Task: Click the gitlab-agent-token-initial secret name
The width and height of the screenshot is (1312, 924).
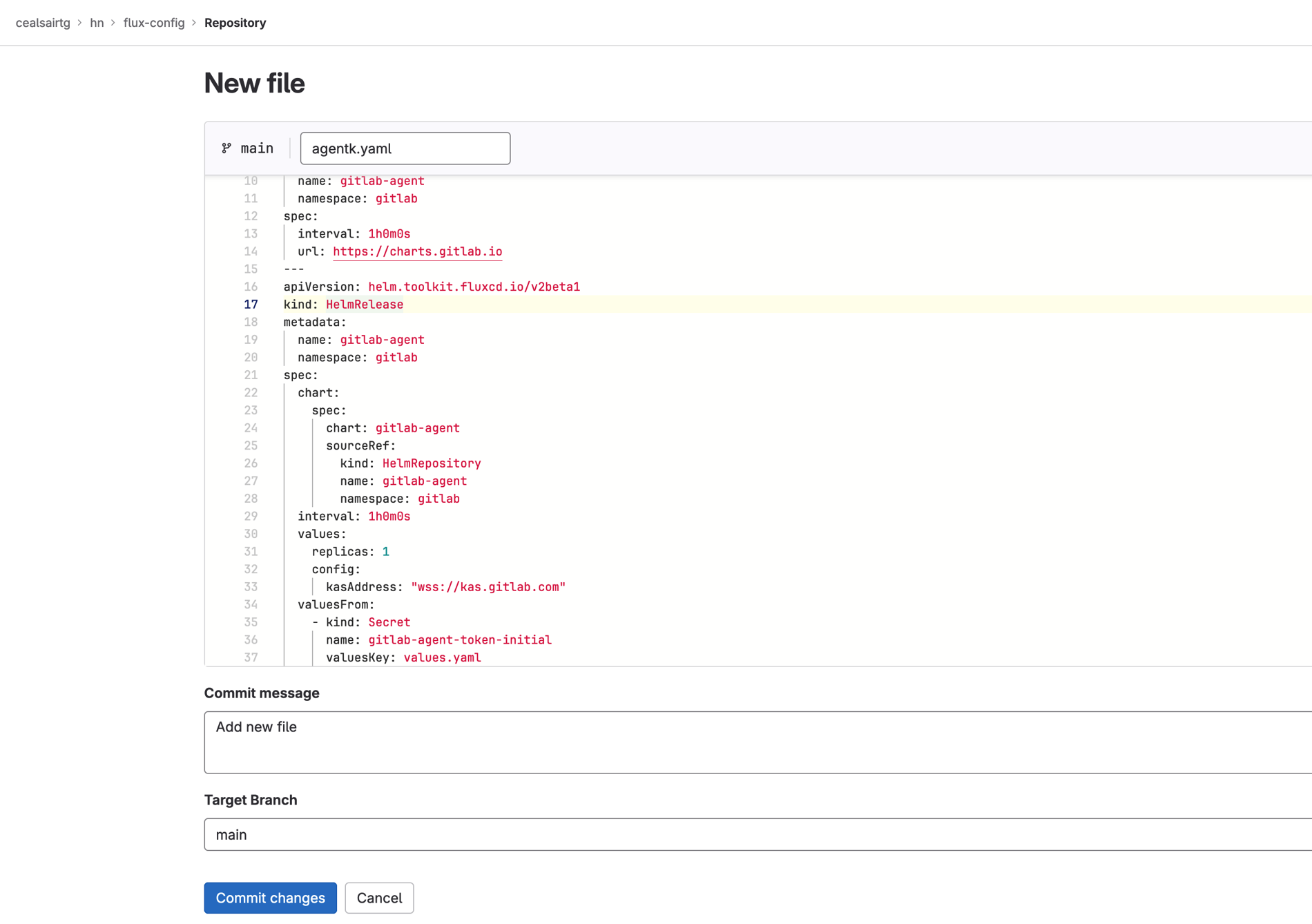Action: (x=460, y=639)
